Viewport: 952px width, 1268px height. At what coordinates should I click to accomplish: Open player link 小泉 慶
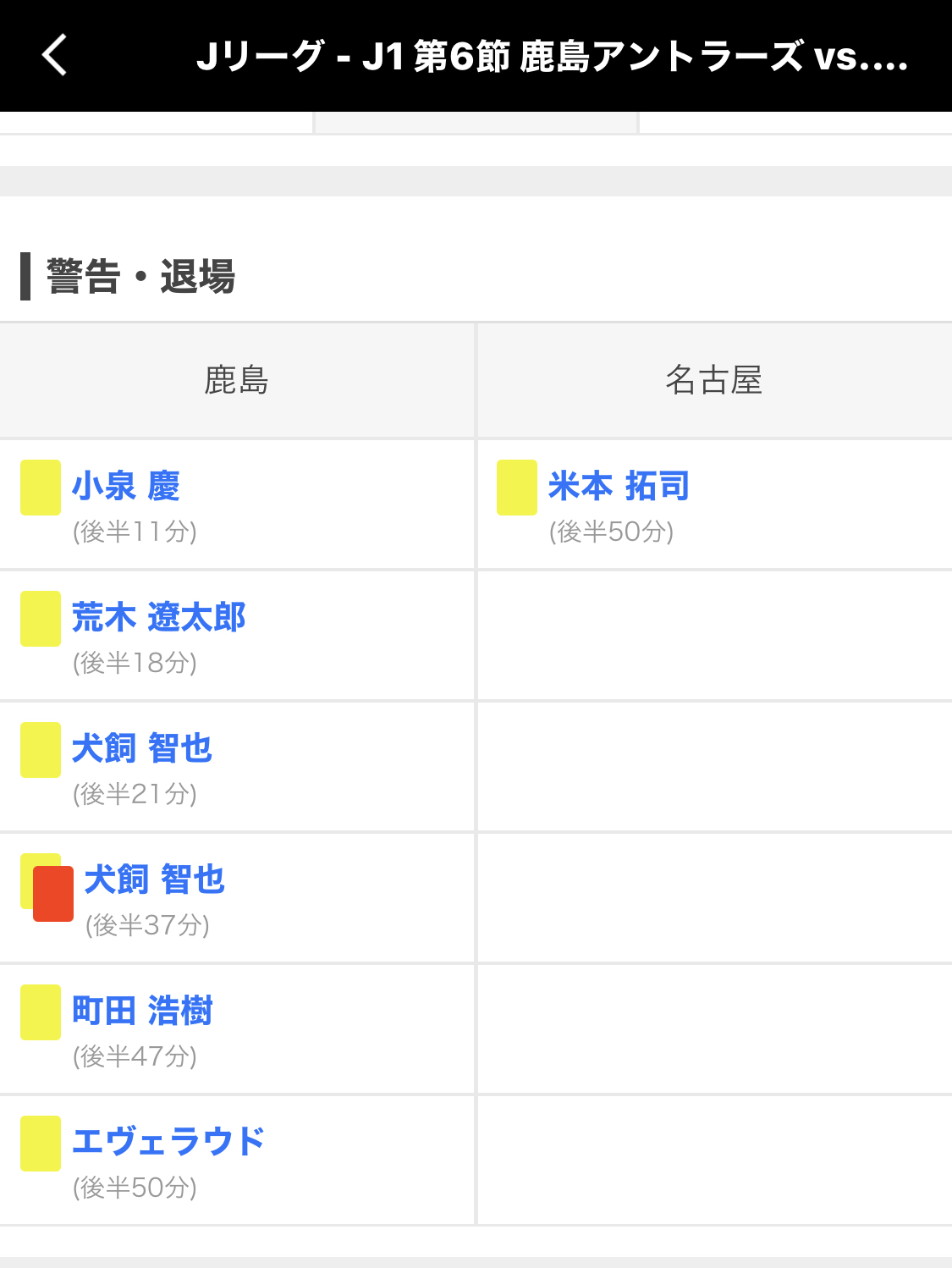pyautogui.click(x=126, y=487)
